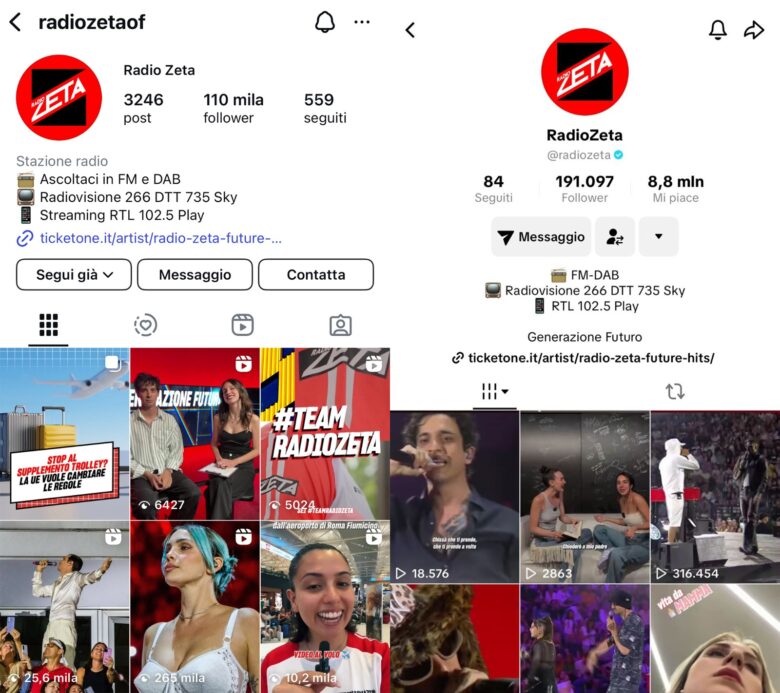This screenshot has width=780, height=693.
Task: Tap the back arrow beside radiozetaof
Action: 15,22
